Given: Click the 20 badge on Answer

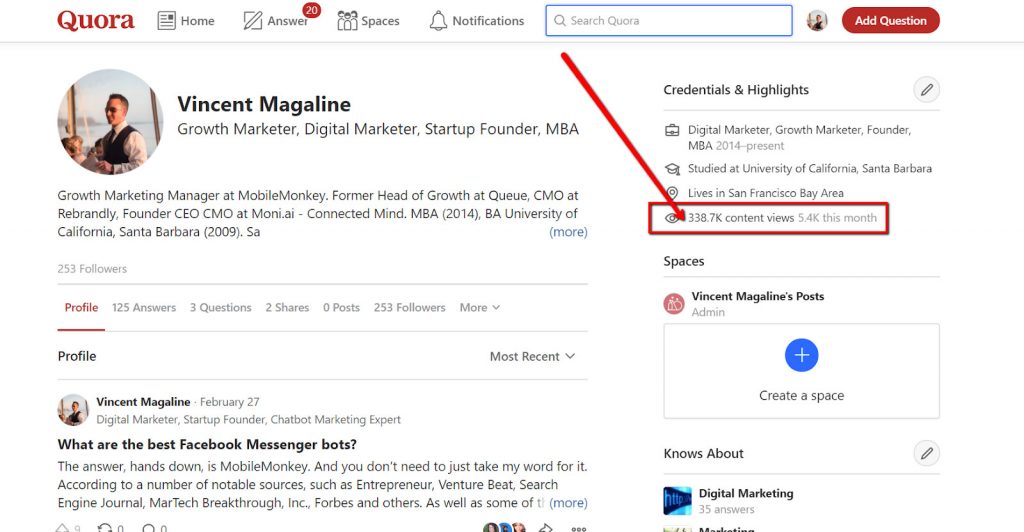Looking at the screenshot, I should (x=312, y=10).
